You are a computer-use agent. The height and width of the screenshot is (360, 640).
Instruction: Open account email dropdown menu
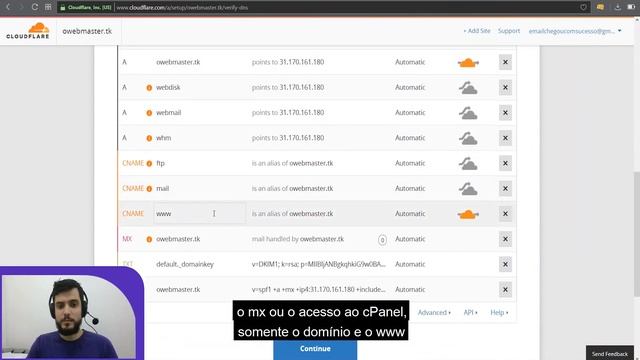(575, 31)
